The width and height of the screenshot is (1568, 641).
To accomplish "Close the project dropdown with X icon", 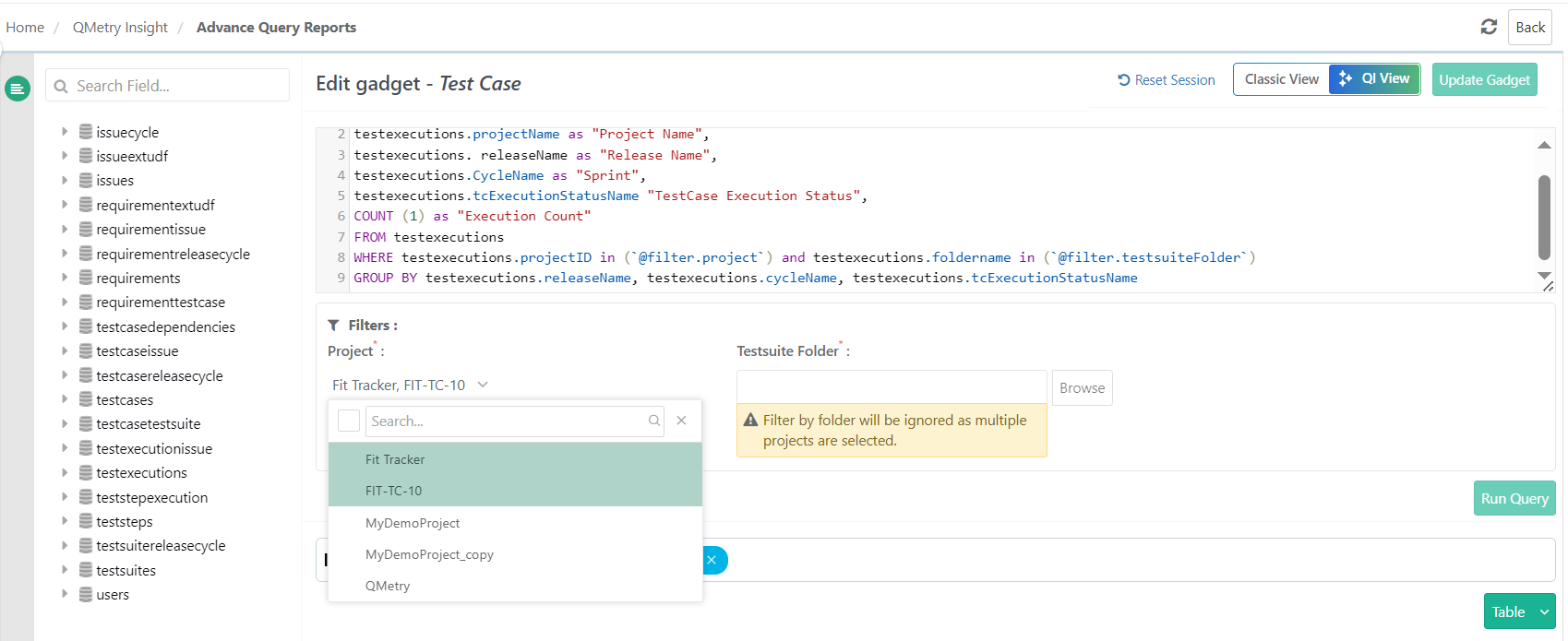I will 681,421.
